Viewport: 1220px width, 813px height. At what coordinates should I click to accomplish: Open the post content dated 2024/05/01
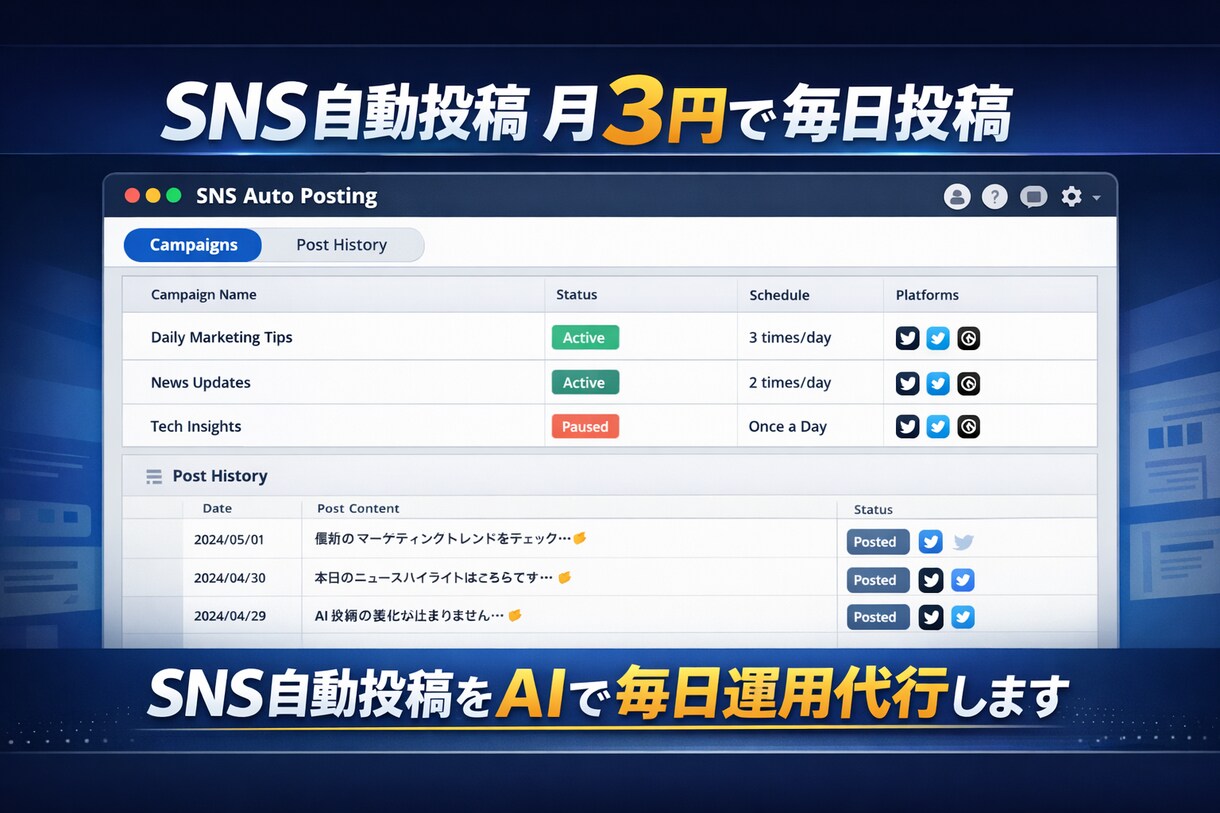451,539
